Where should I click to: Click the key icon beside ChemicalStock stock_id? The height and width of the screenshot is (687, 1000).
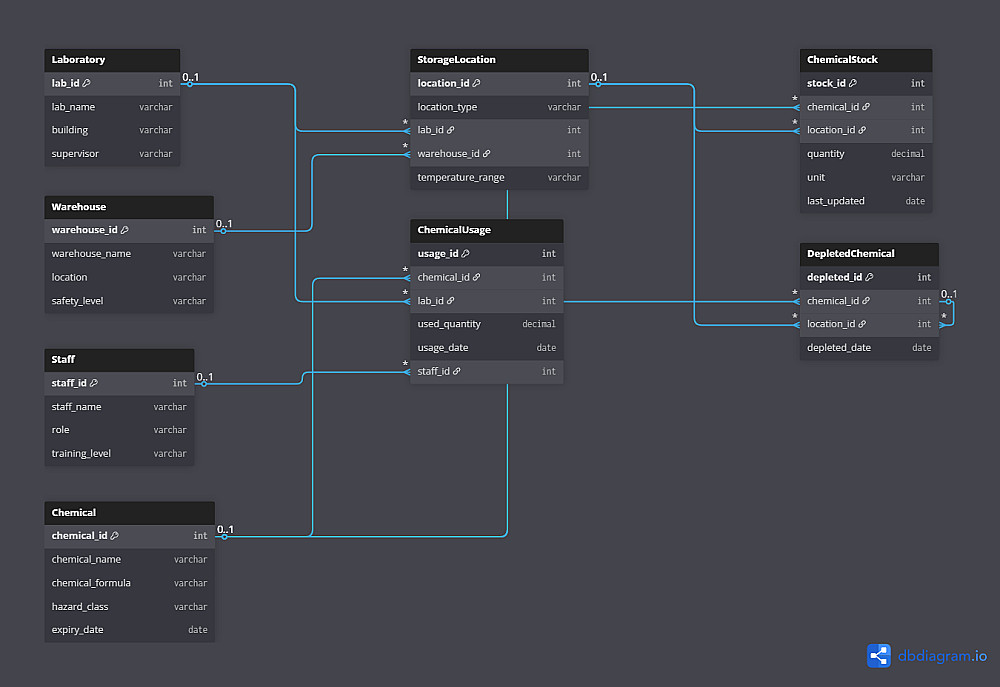point(853,83)
